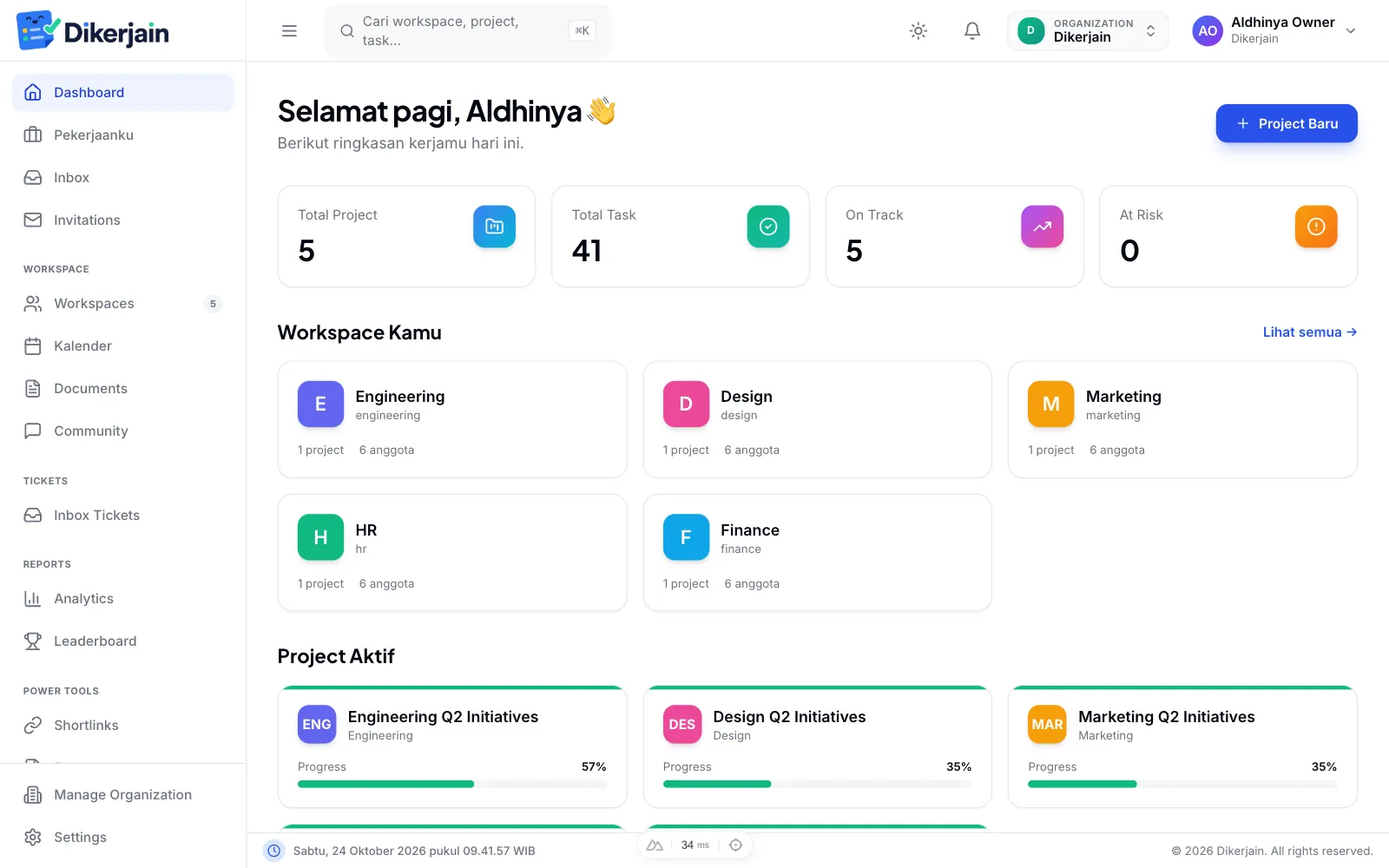The width and height of the screenshot is (1389, 868).
Task: Open the Organization switcher dropdown
Action: [x=1088, y=31]
